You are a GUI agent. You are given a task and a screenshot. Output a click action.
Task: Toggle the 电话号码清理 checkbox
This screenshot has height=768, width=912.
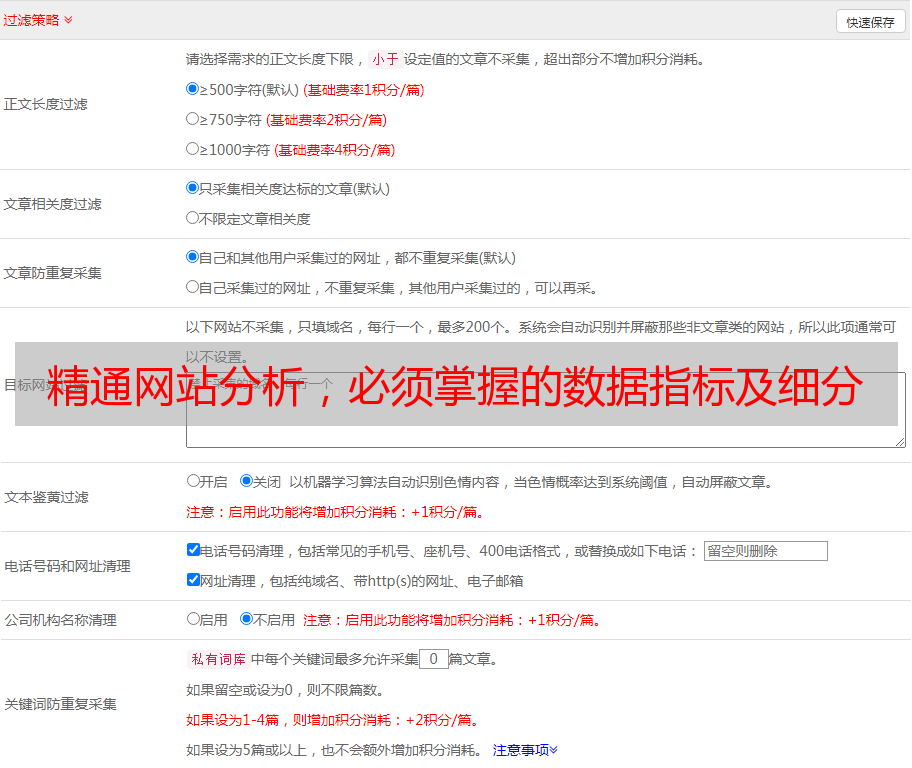coord(193,550)
